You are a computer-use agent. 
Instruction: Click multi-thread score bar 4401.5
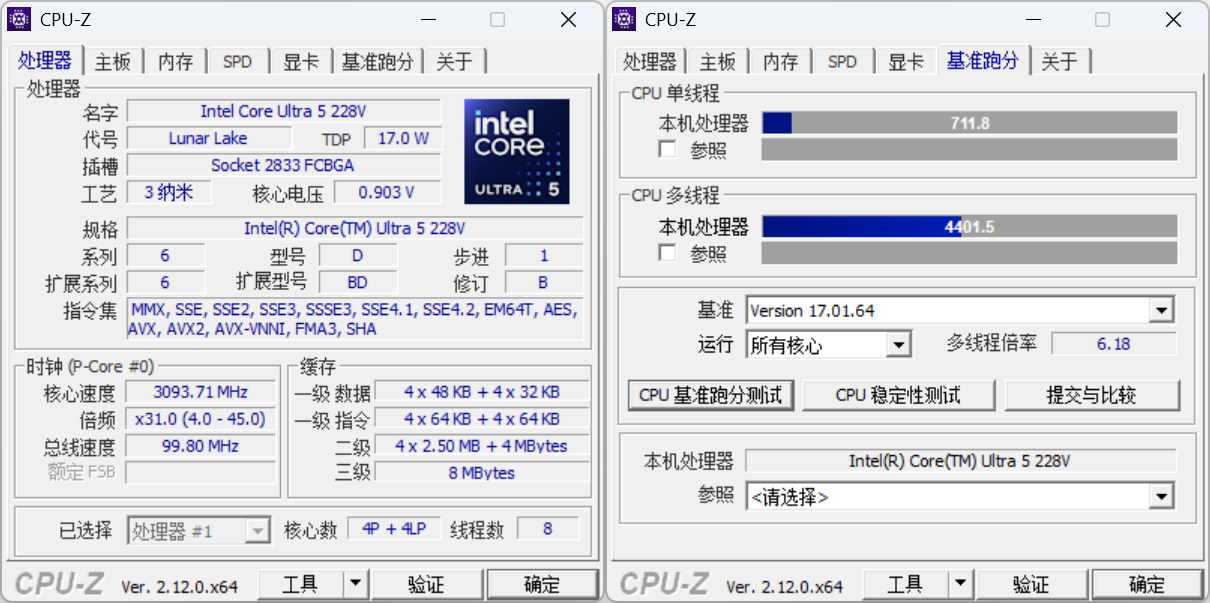click(x=969, y=227)
